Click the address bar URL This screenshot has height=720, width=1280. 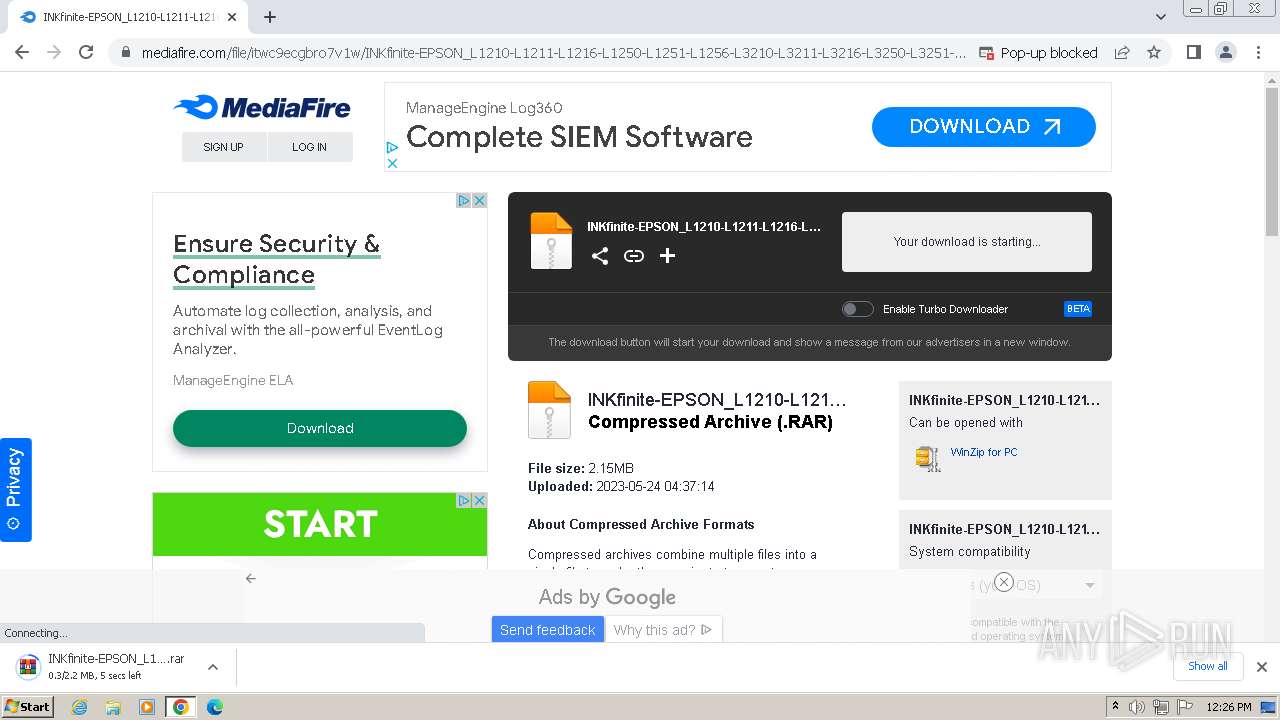pos(553,53)
